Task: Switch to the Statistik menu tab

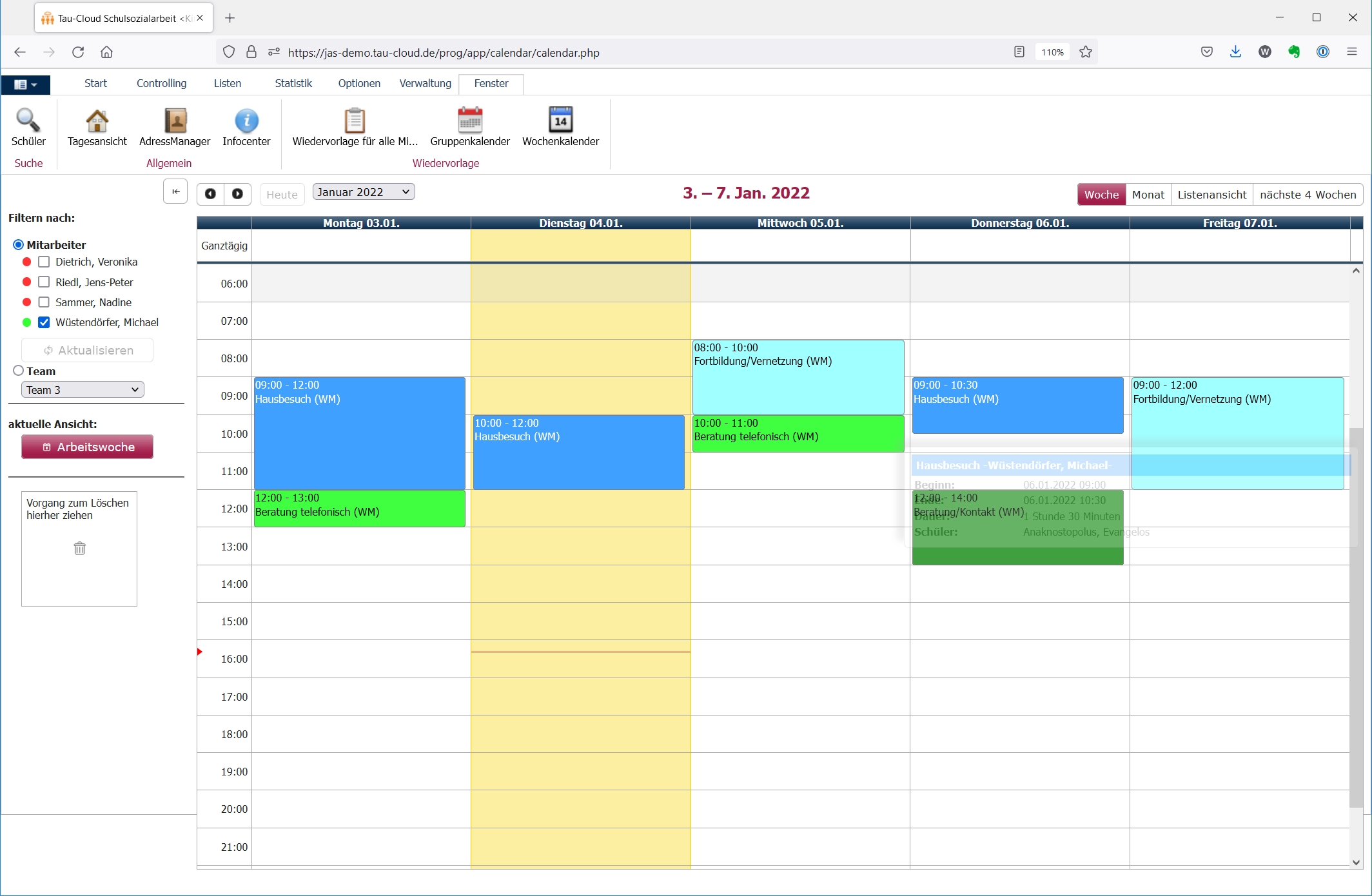Action: tap(293, 83)
